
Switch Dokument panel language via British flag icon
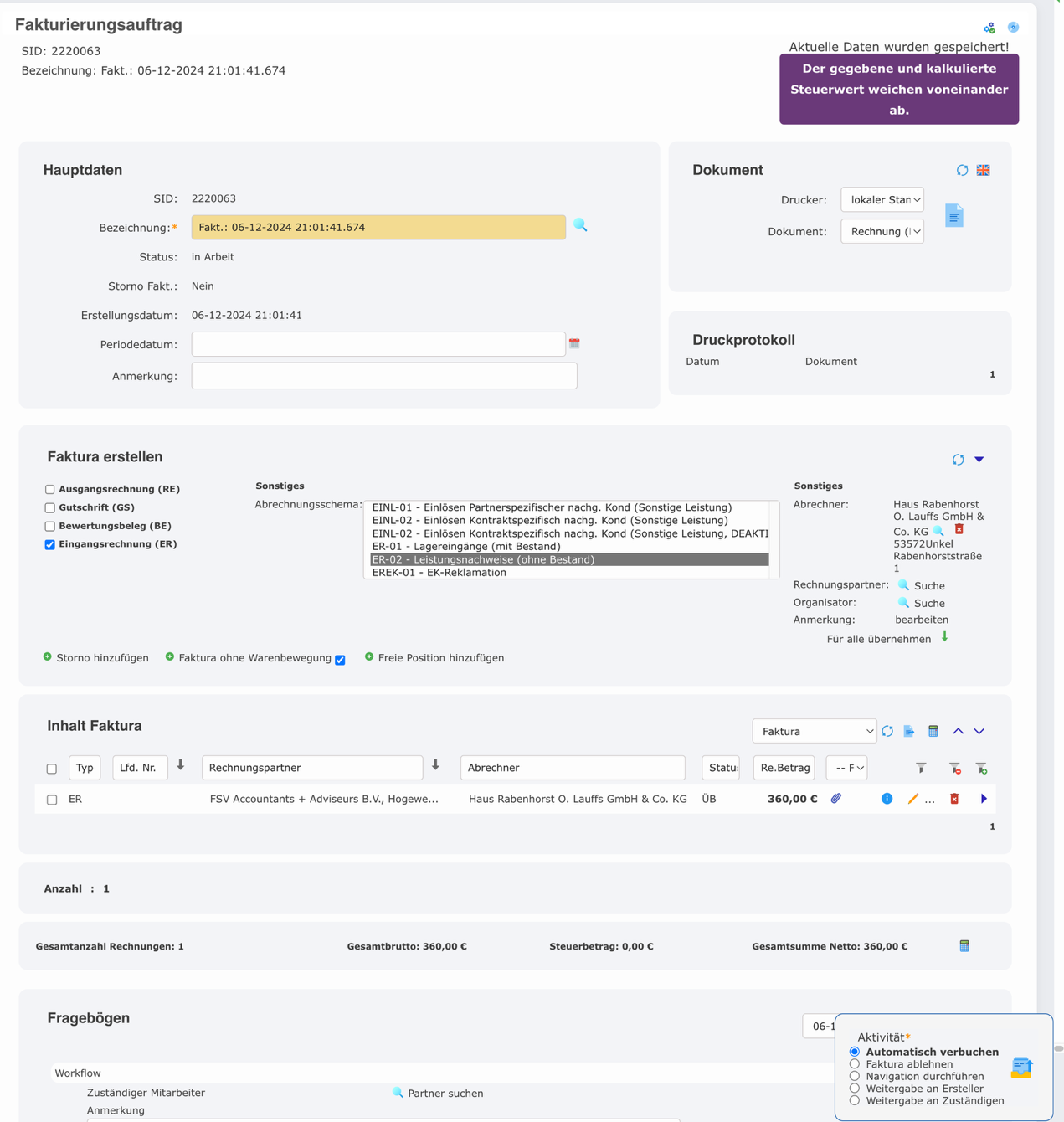(x=983, y=169)
